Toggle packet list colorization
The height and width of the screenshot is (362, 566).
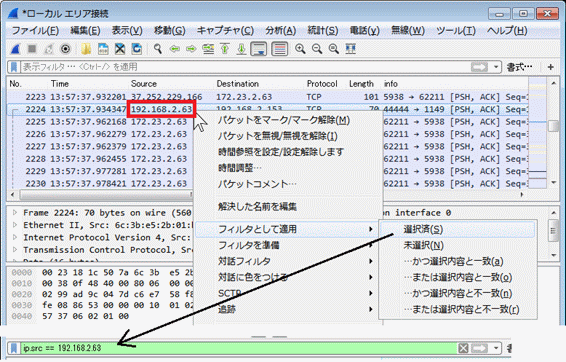pos(279,49)
